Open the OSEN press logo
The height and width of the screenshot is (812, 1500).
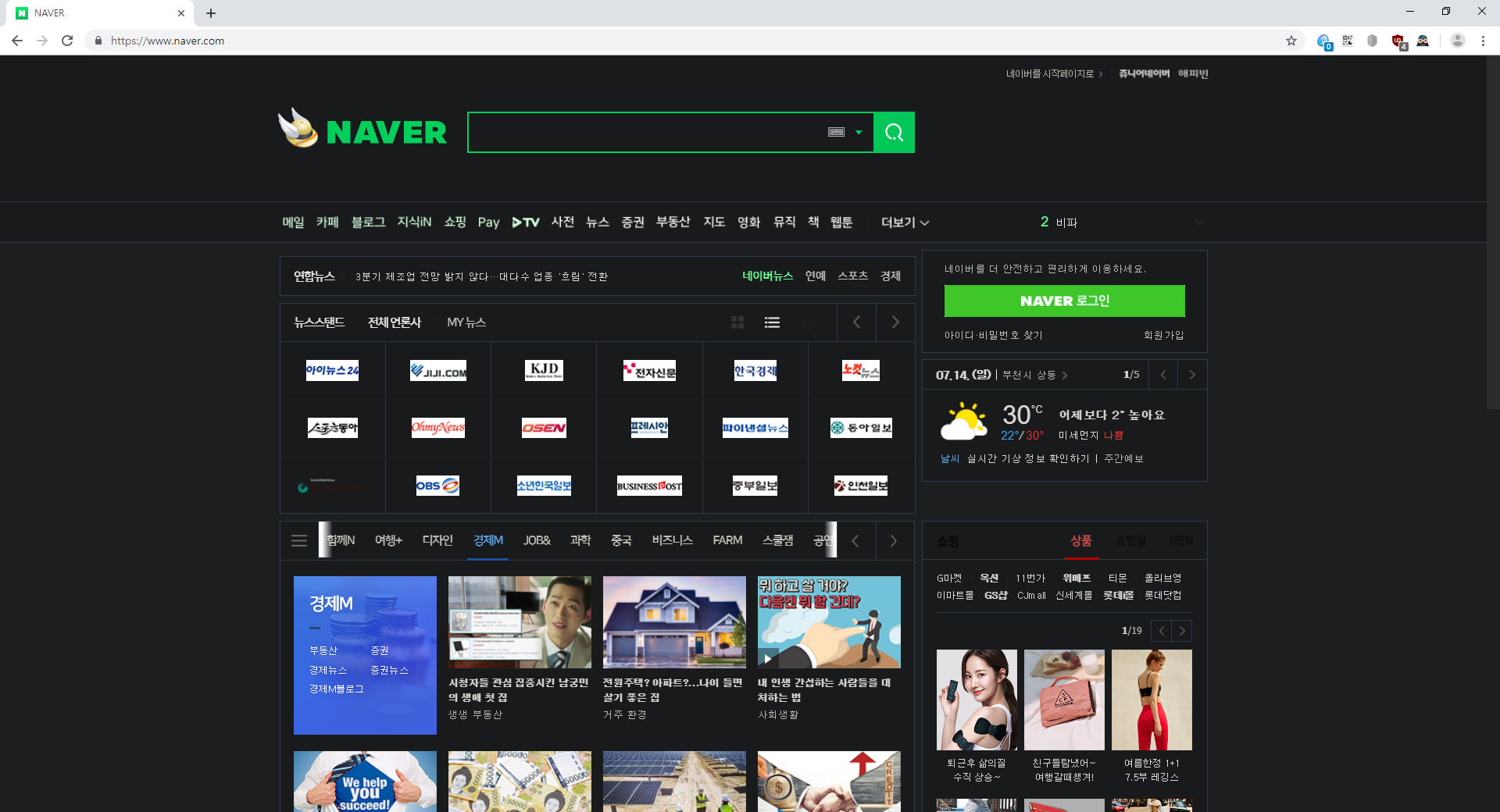(544, 428)
